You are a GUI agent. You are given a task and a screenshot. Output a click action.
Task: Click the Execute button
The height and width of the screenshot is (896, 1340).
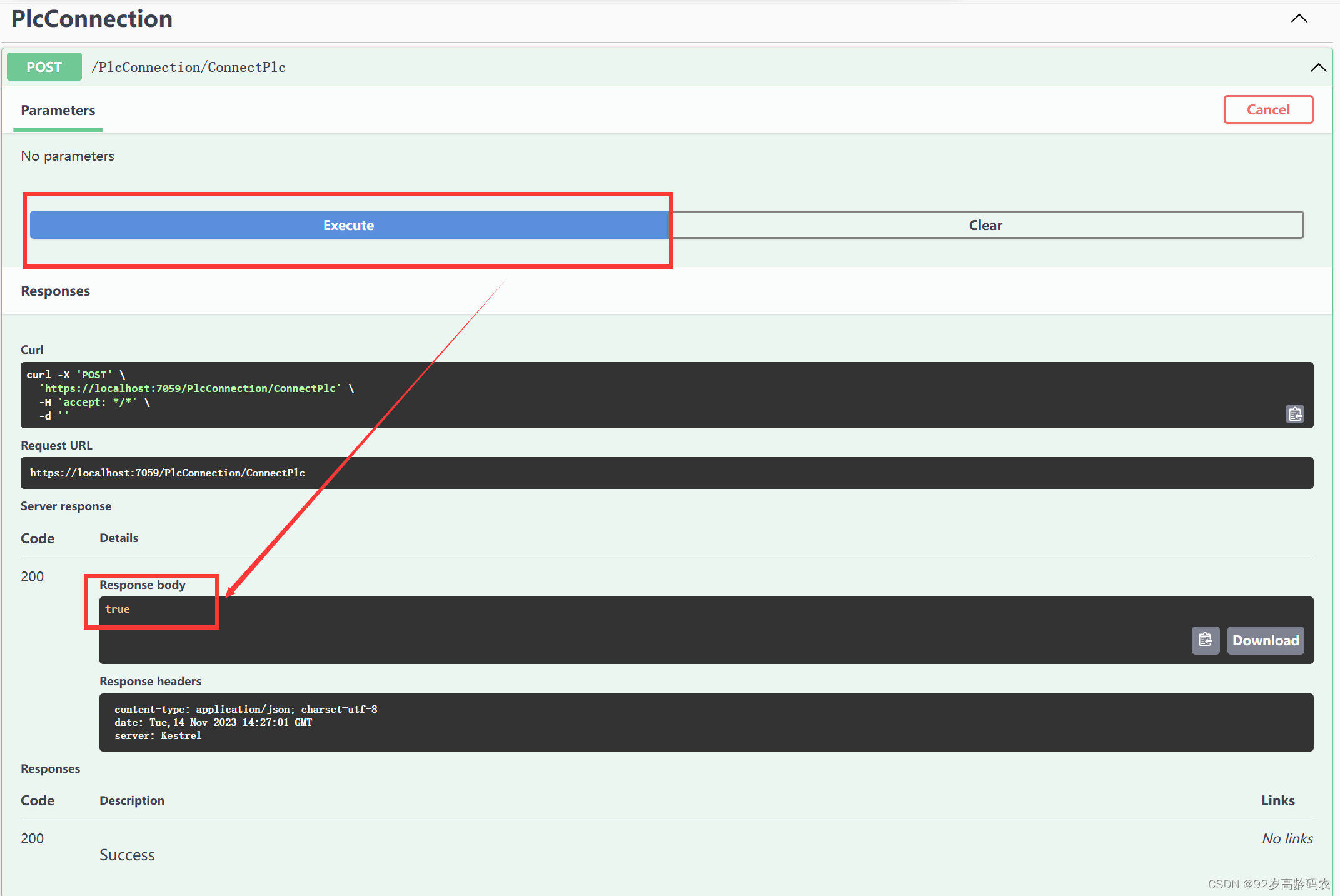348,225
